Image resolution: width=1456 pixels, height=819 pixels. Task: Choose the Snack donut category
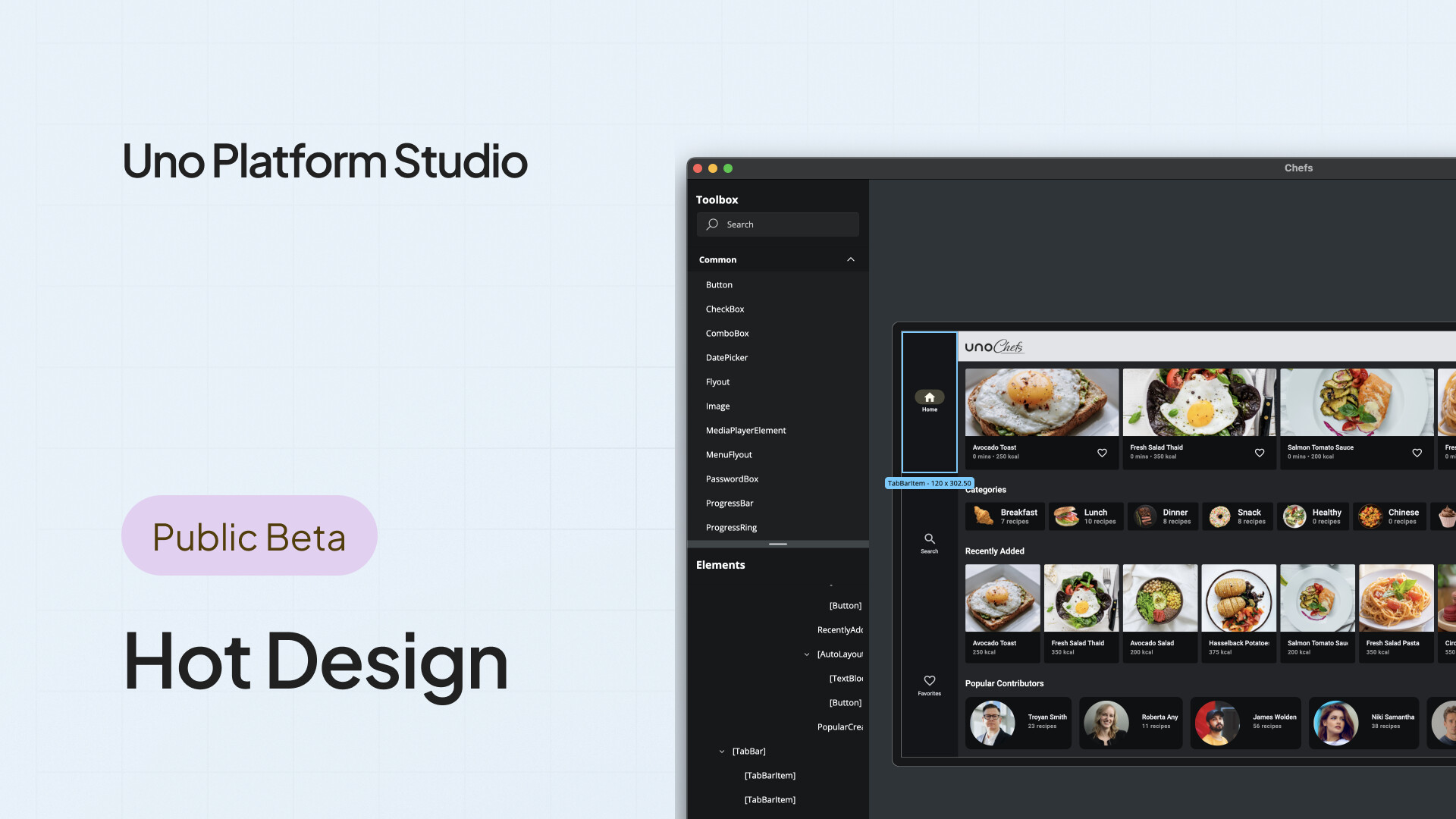1219,516
